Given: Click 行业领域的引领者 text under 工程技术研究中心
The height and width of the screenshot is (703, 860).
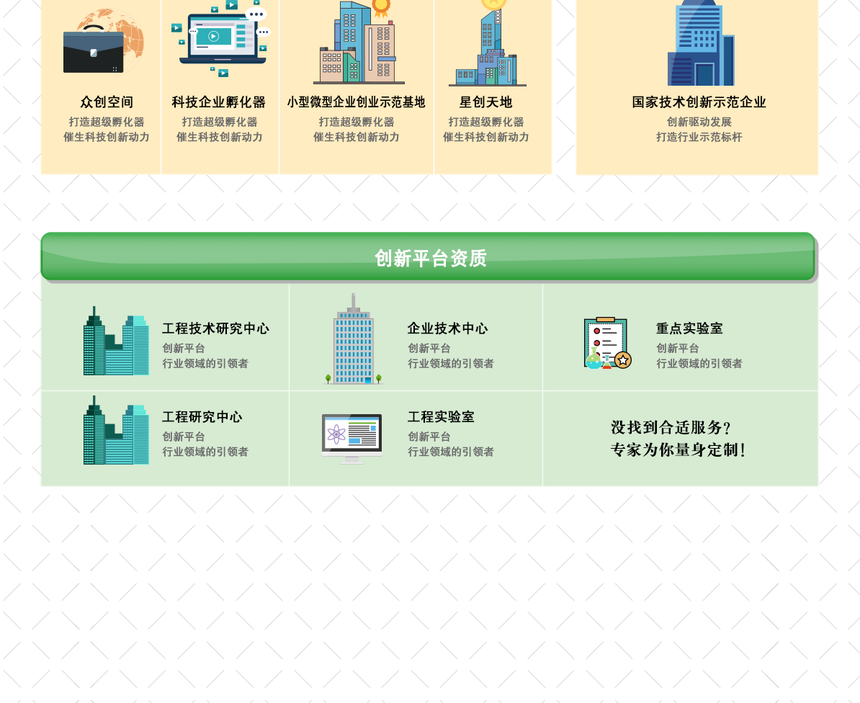Looking at the screenshot, I should coord(205,364).
